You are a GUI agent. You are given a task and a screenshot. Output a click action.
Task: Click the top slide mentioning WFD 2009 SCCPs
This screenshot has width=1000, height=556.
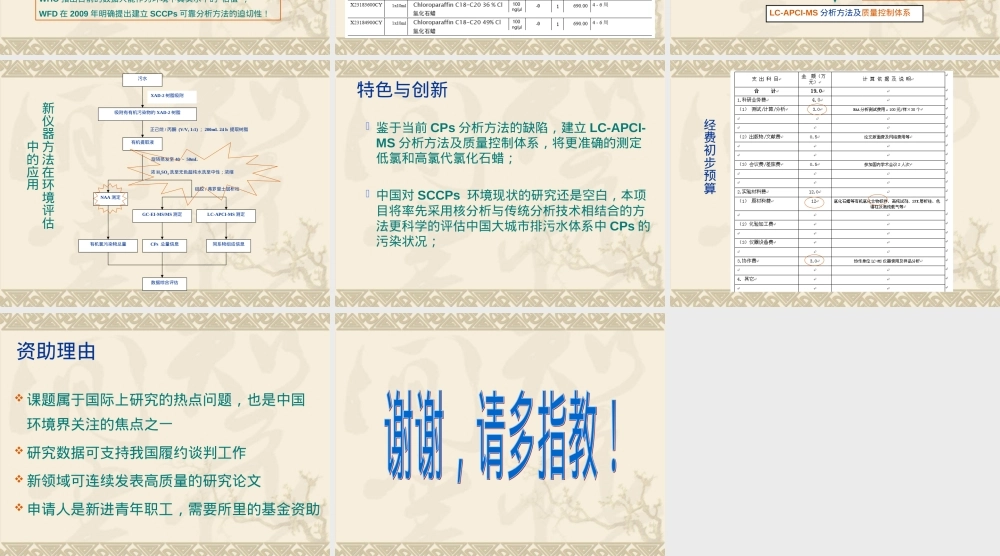(165, 27)
